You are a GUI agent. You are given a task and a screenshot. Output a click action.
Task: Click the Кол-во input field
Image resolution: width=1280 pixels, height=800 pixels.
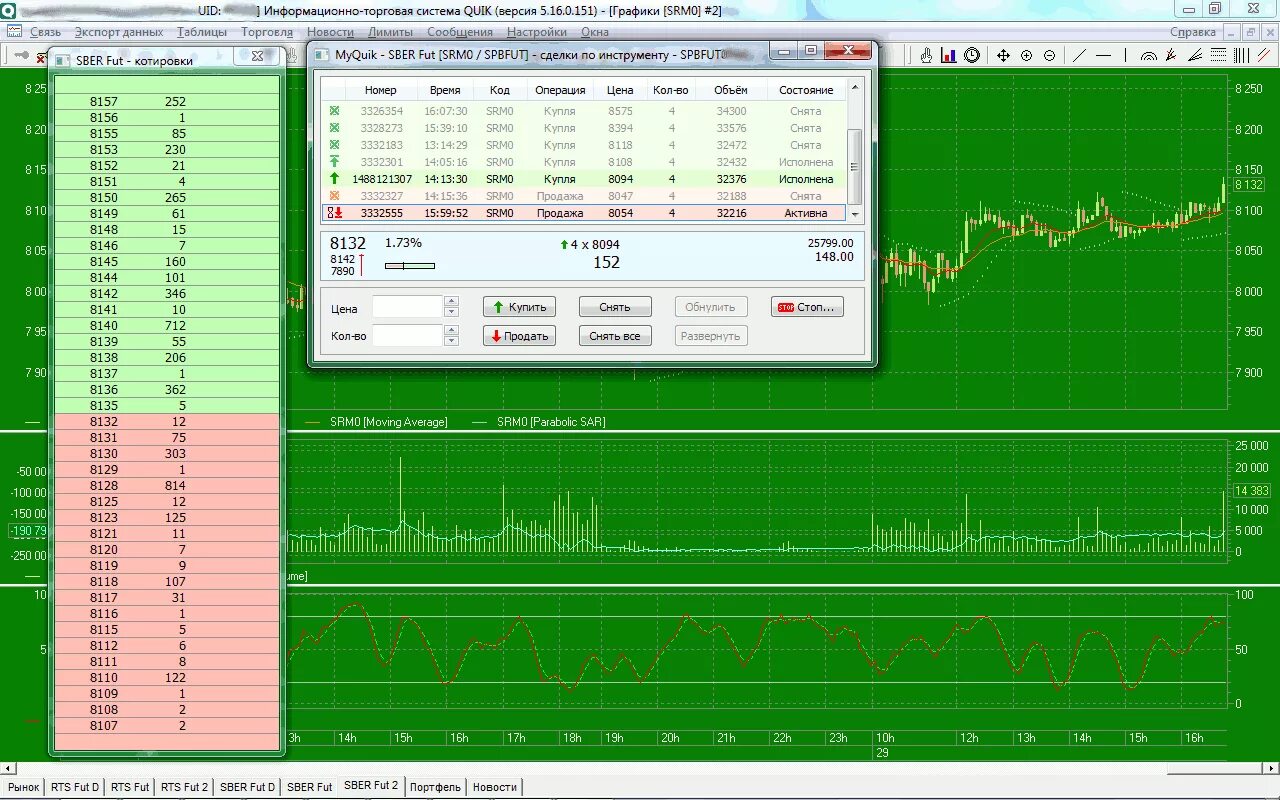point(408,336)
